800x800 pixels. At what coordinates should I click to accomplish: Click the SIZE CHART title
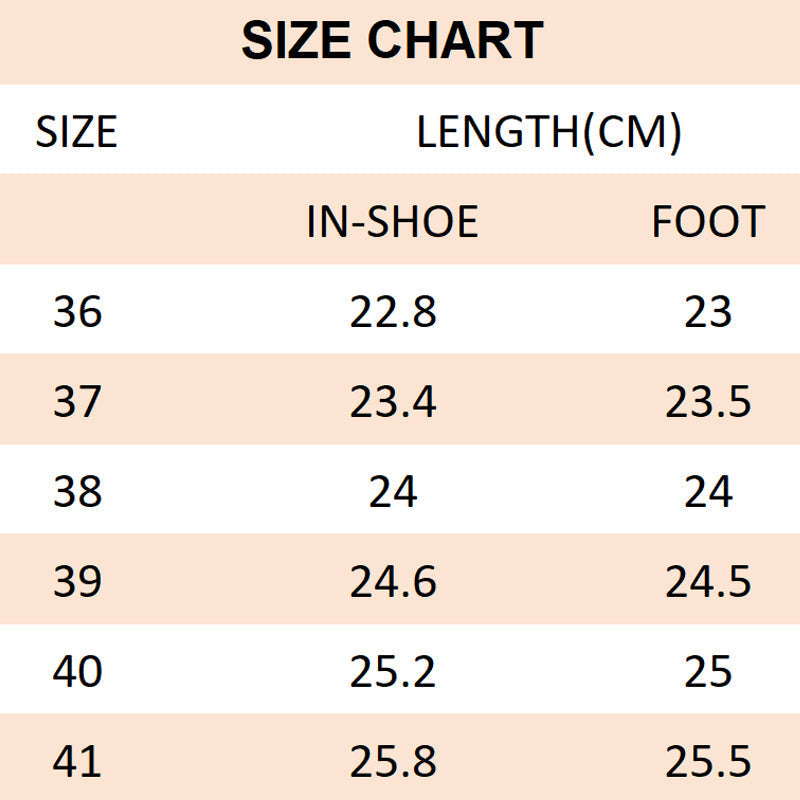(392, 42)
